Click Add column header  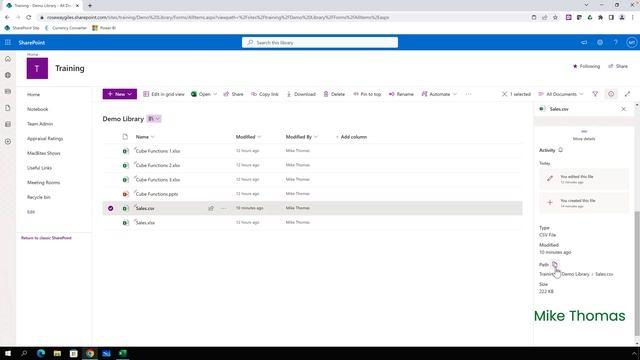coord(351,137)
